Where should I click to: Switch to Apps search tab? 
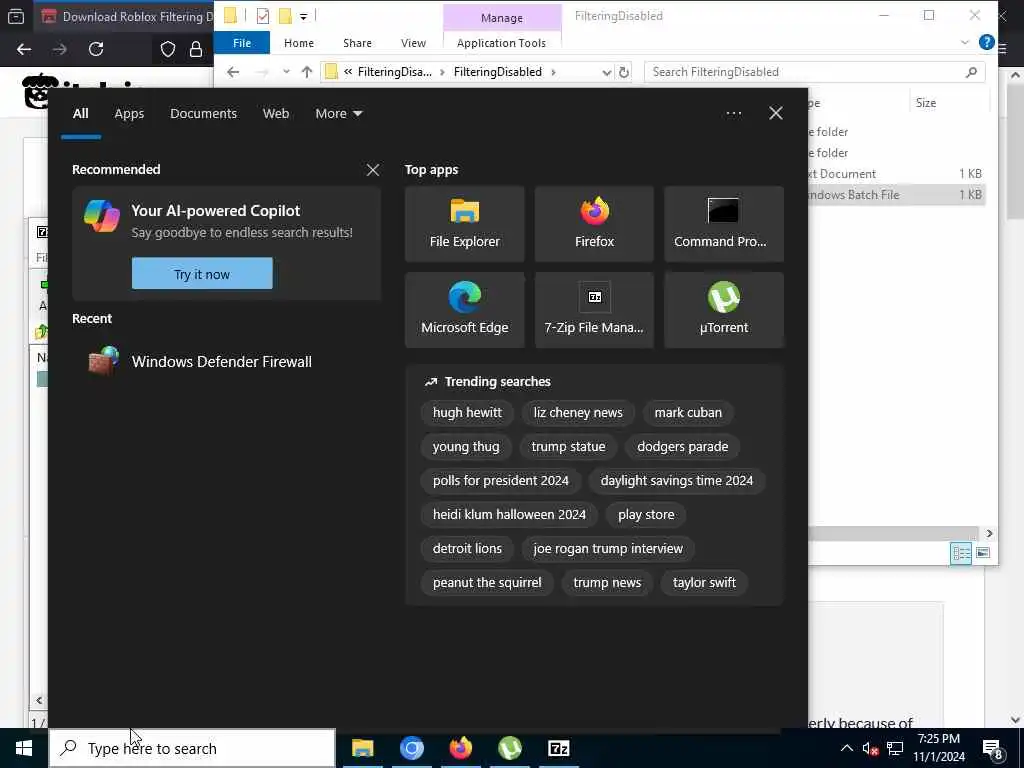(x=129, y=114)
